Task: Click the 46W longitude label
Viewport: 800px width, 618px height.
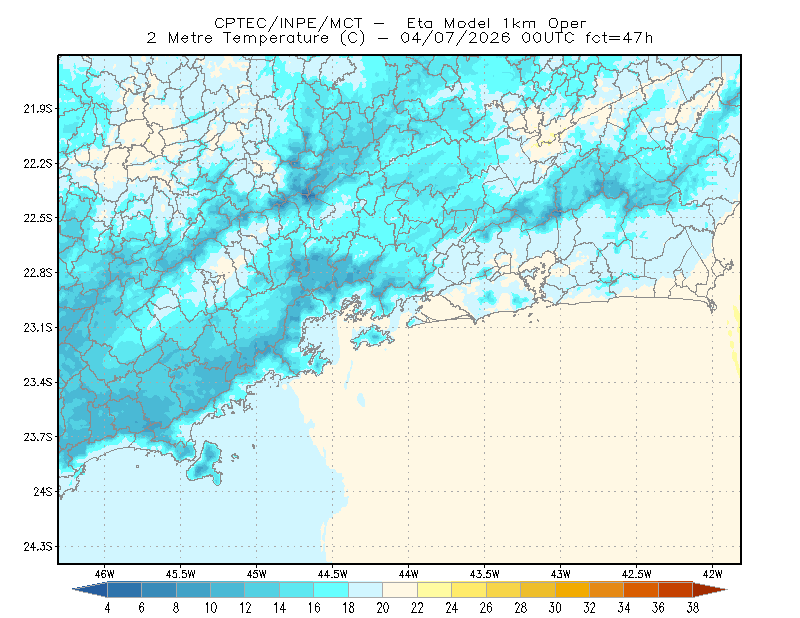Action: [105, 574]
